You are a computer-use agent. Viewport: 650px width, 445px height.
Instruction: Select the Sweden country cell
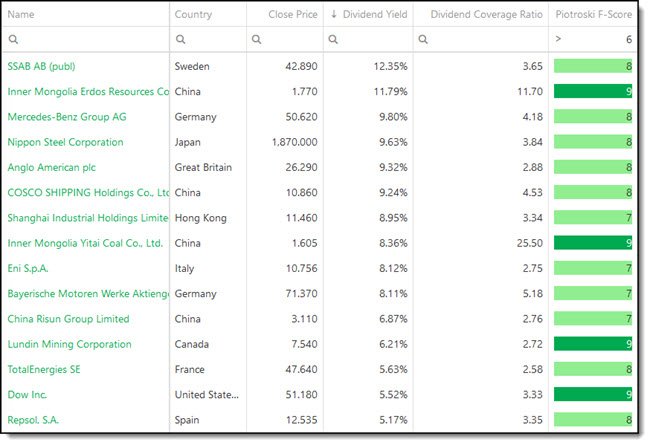click(192, 66)
